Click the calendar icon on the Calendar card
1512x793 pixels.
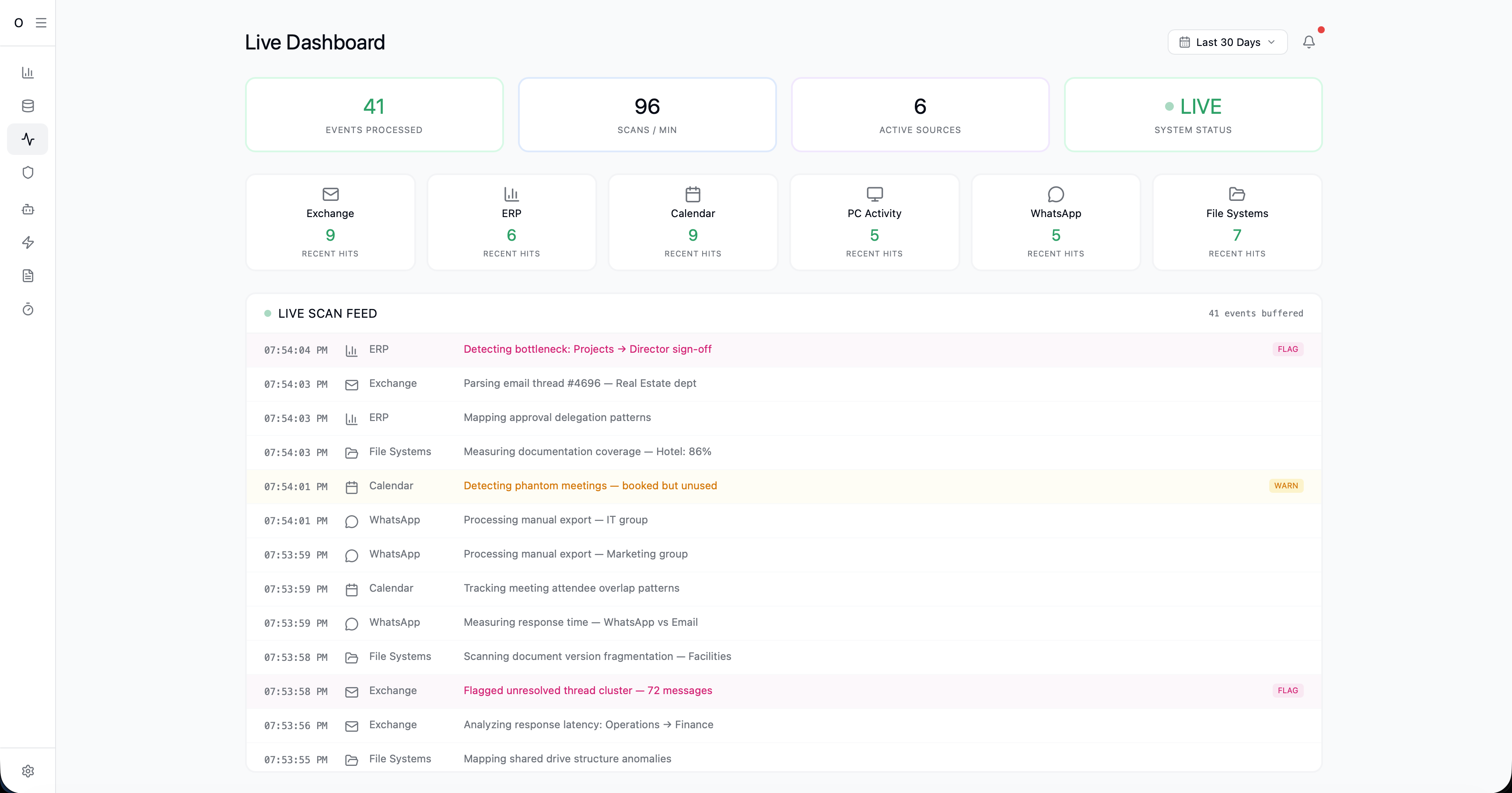tap(693, 194)
